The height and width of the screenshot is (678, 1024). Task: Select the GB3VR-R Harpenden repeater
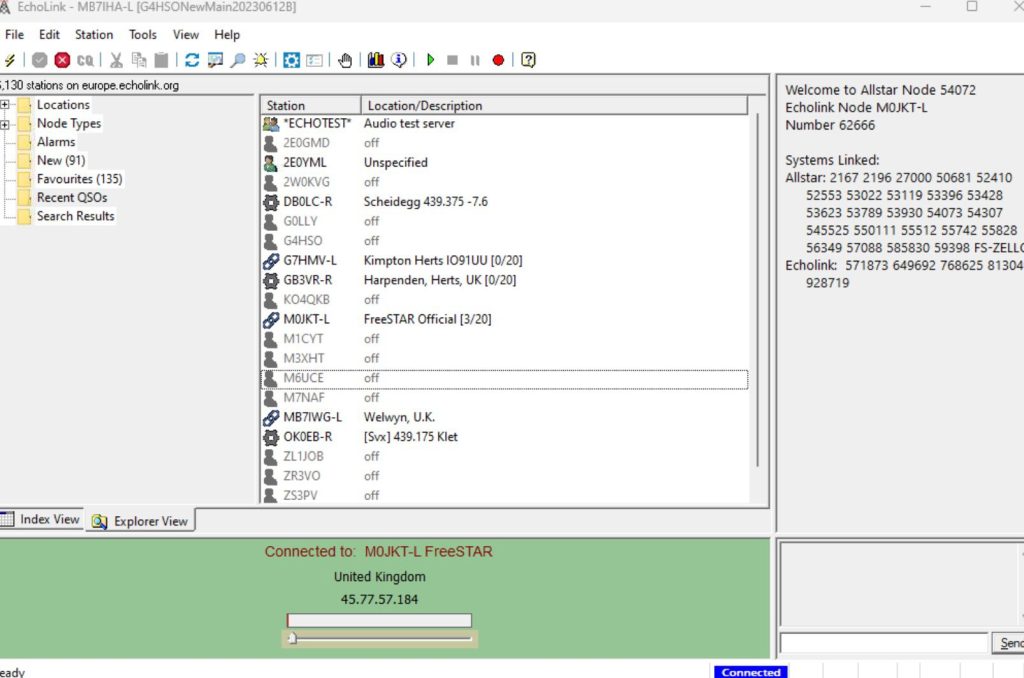click(504, 280)
